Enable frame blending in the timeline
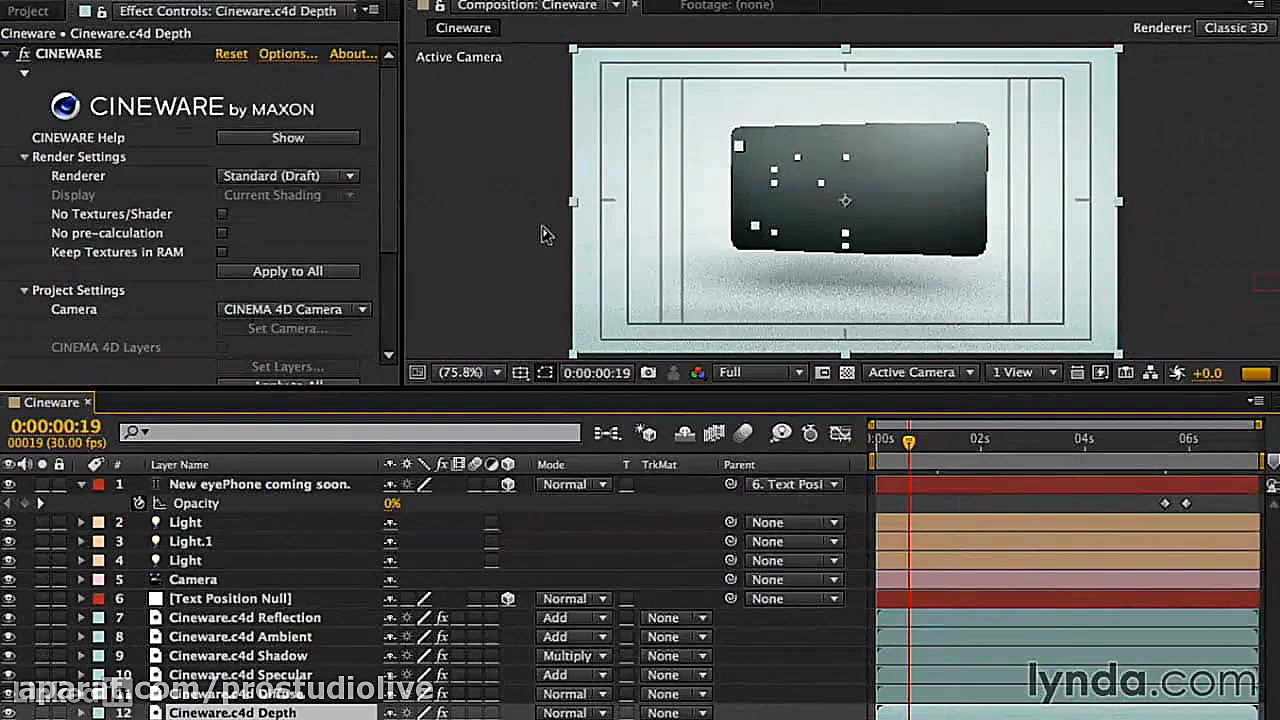 pos(713,433)
